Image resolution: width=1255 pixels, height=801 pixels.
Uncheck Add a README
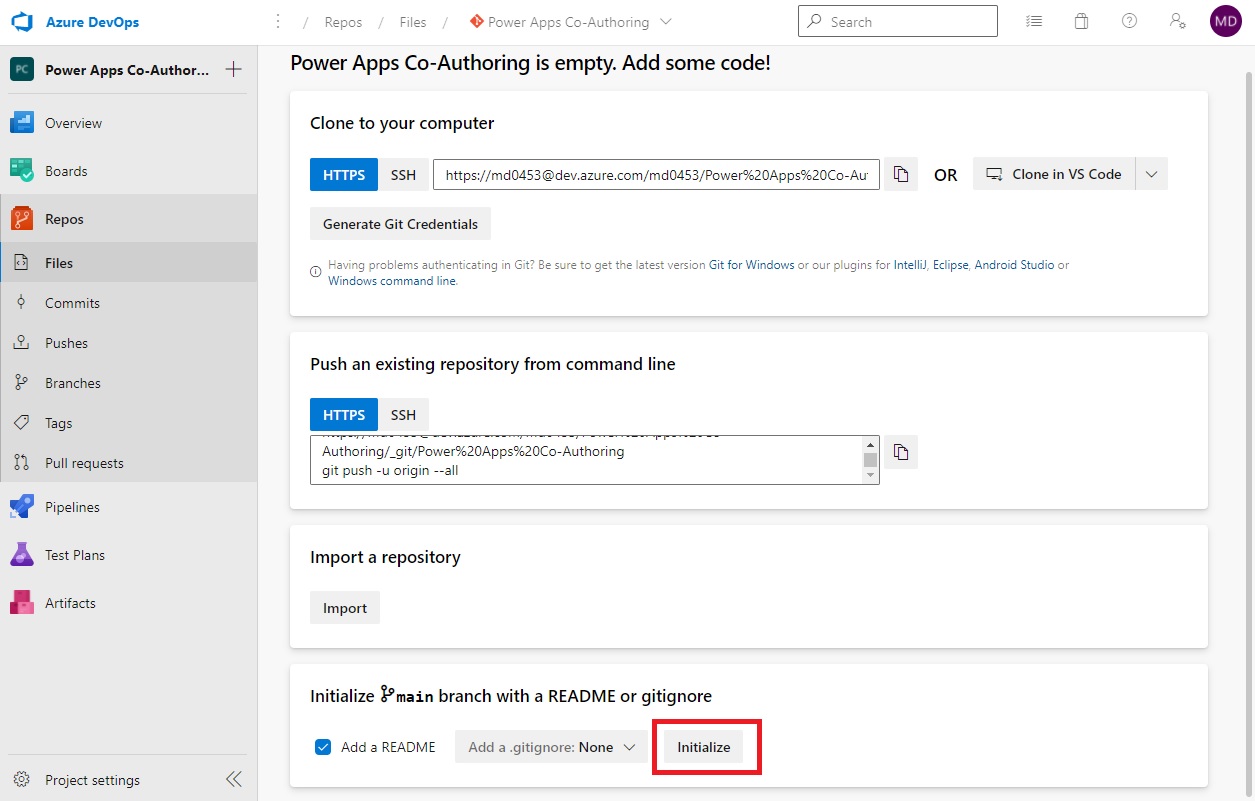click(x=322, y=746)
